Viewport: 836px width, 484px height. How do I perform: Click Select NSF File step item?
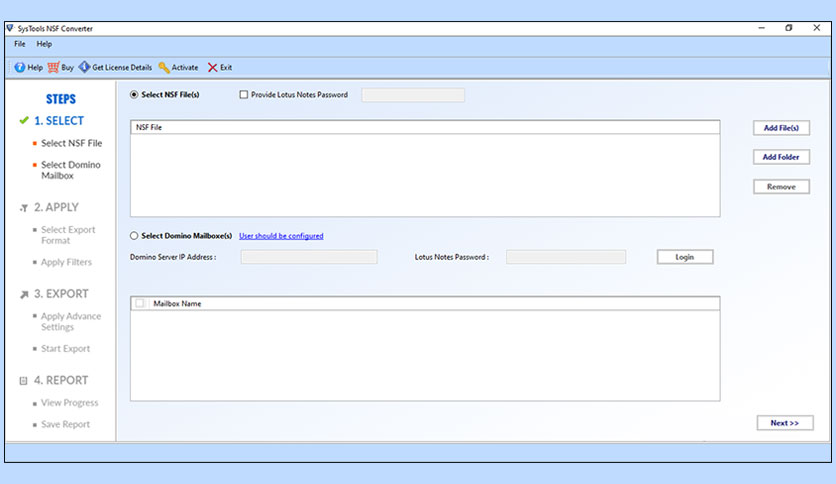(x=71, y=143)
